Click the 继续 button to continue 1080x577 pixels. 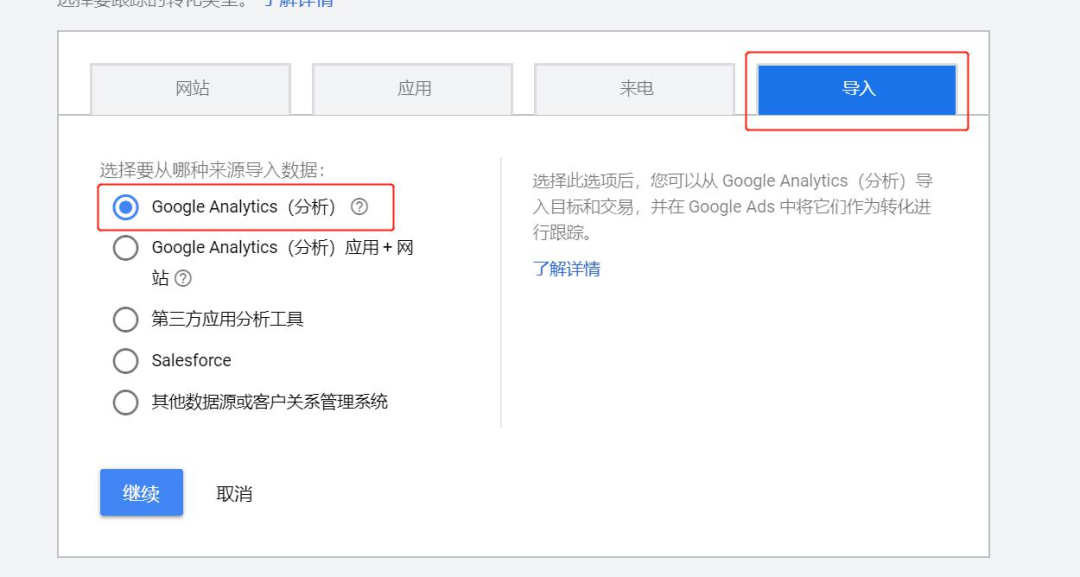[x=141, y=492]
